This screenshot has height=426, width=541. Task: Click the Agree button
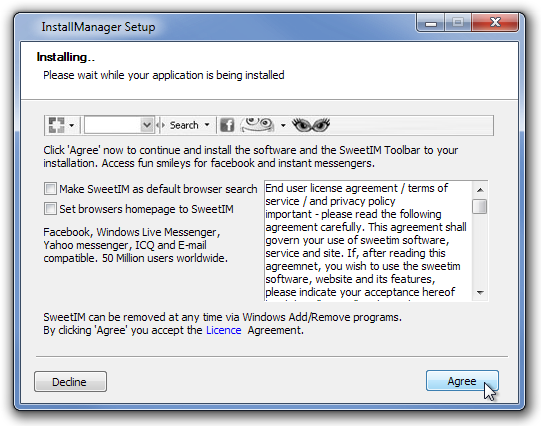(x=462, y=381)
